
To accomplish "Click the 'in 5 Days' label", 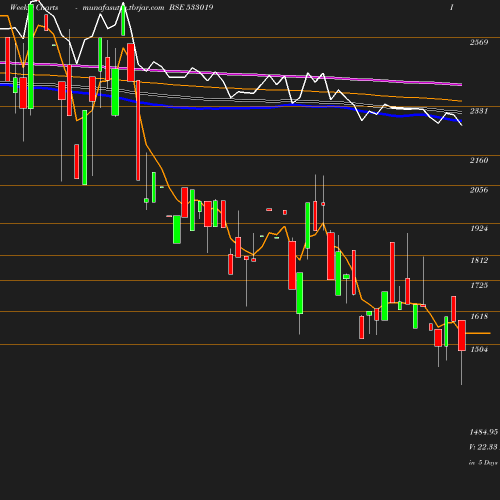I will [x=483, y=463].
